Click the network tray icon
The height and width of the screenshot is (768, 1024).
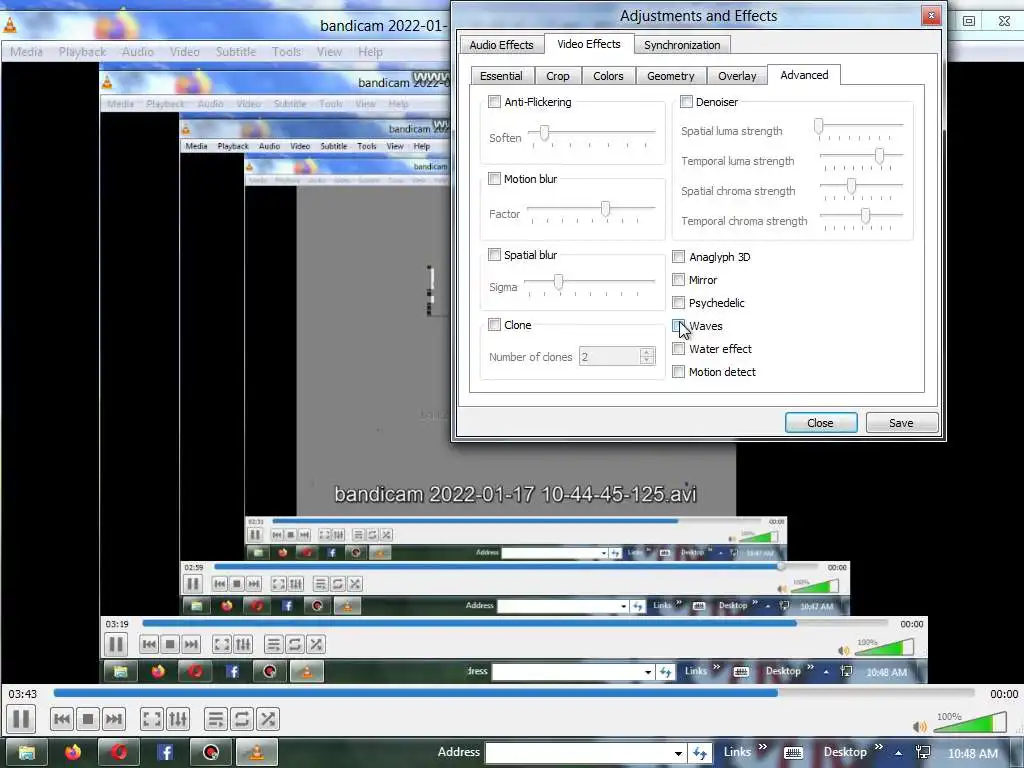[x=923, y=753]
